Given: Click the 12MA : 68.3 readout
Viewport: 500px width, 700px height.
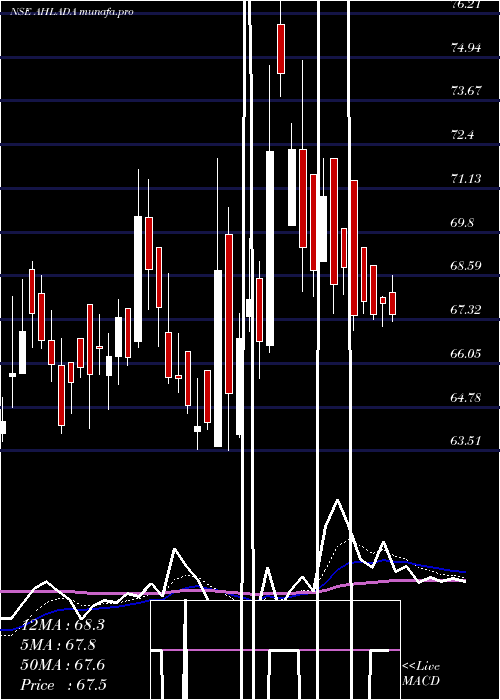Looking at the screenshot, I should point(62,625).
